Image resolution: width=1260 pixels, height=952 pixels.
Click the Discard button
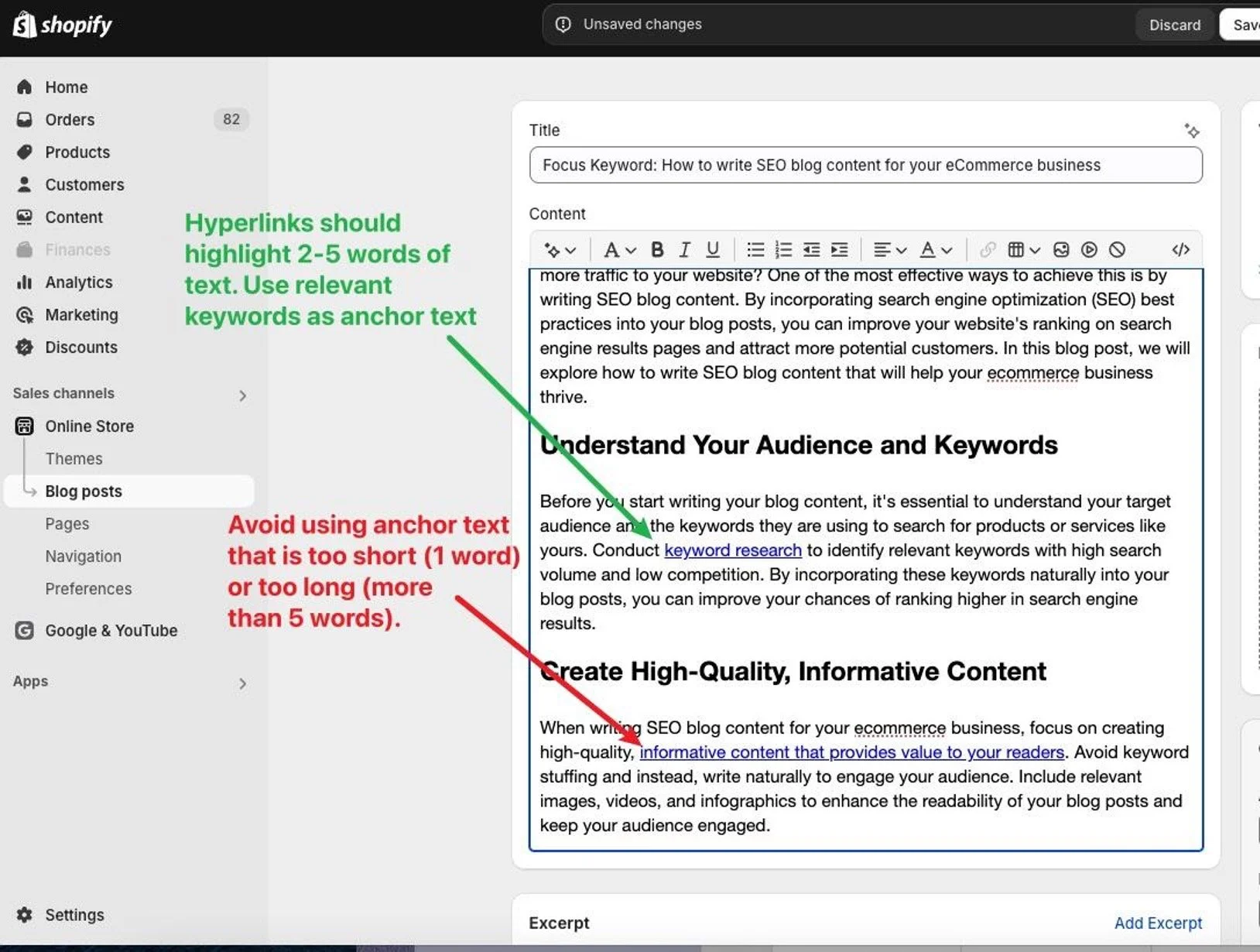(x=1174, y=25)
